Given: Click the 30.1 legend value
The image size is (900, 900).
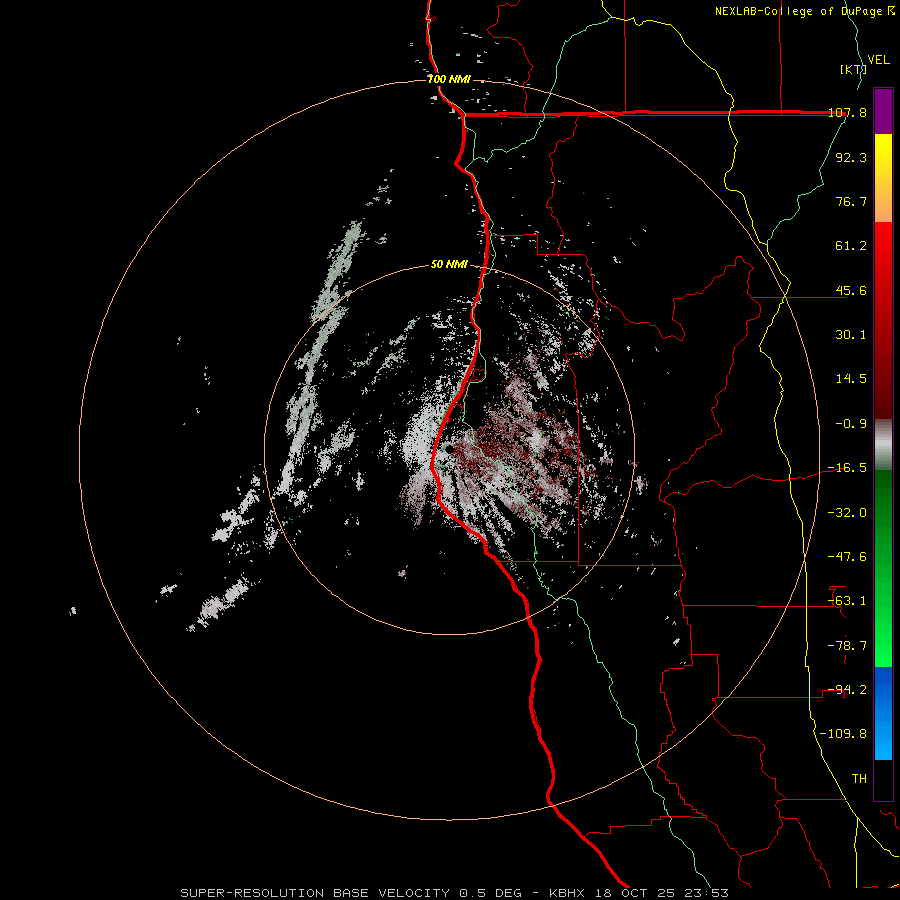Looking at the screenshot, I should (x=851, y=335).
